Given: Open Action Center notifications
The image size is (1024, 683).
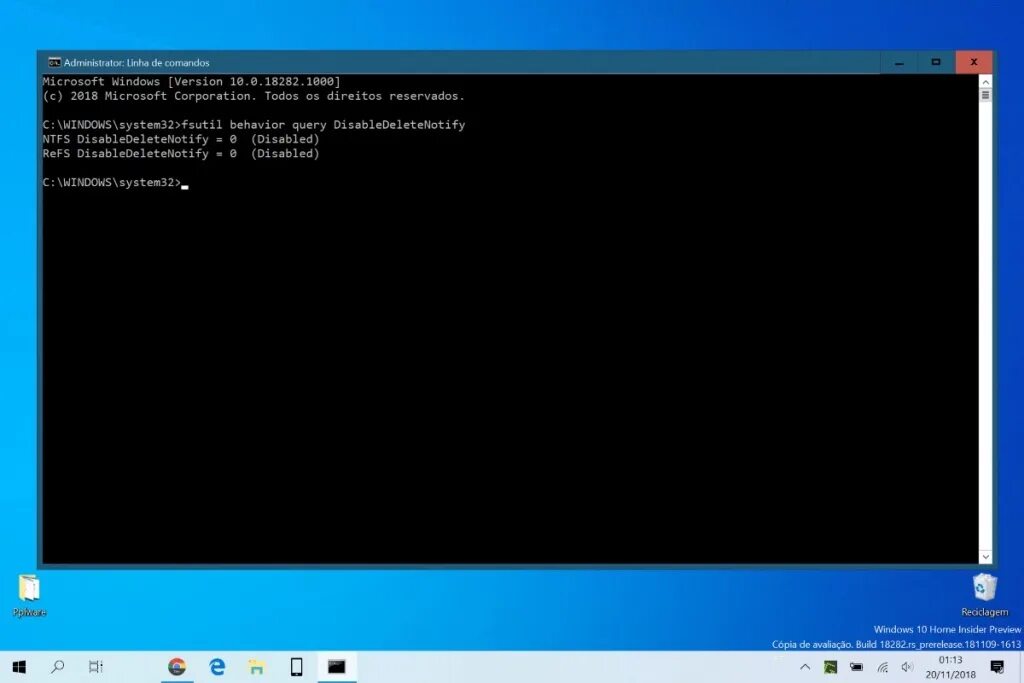Looking at the screenshot, I should [997, 666].
